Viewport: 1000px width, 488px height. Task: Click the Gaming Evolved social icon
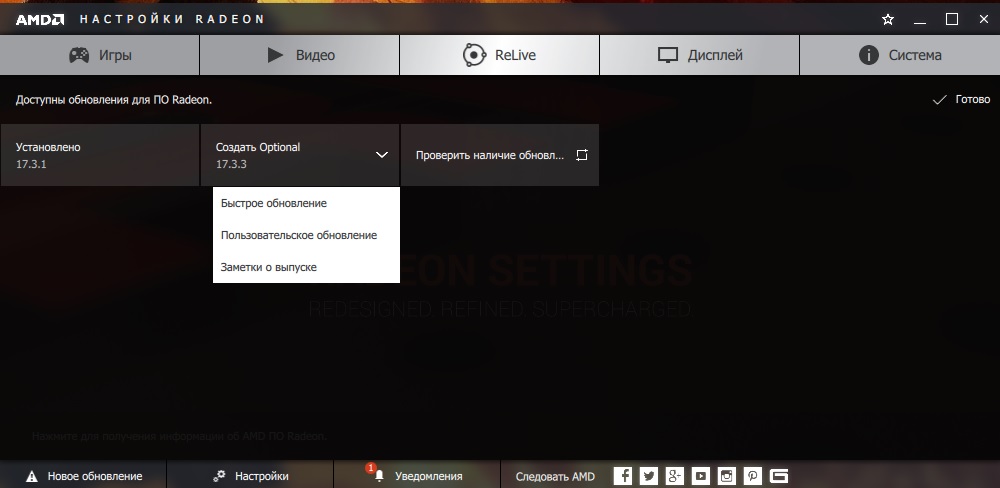click(779, 476)
